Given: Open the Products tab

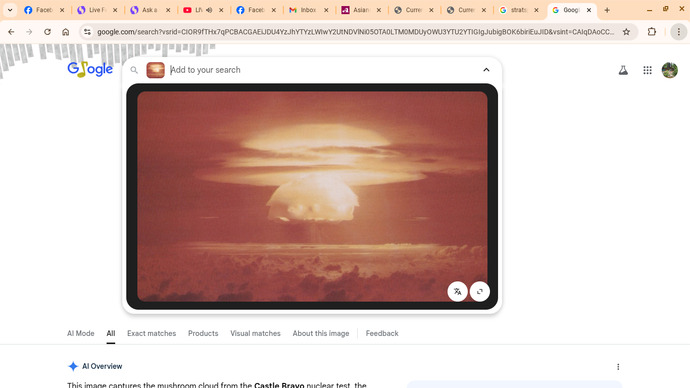Looking at the screenshot, I should tap(203, 333).
